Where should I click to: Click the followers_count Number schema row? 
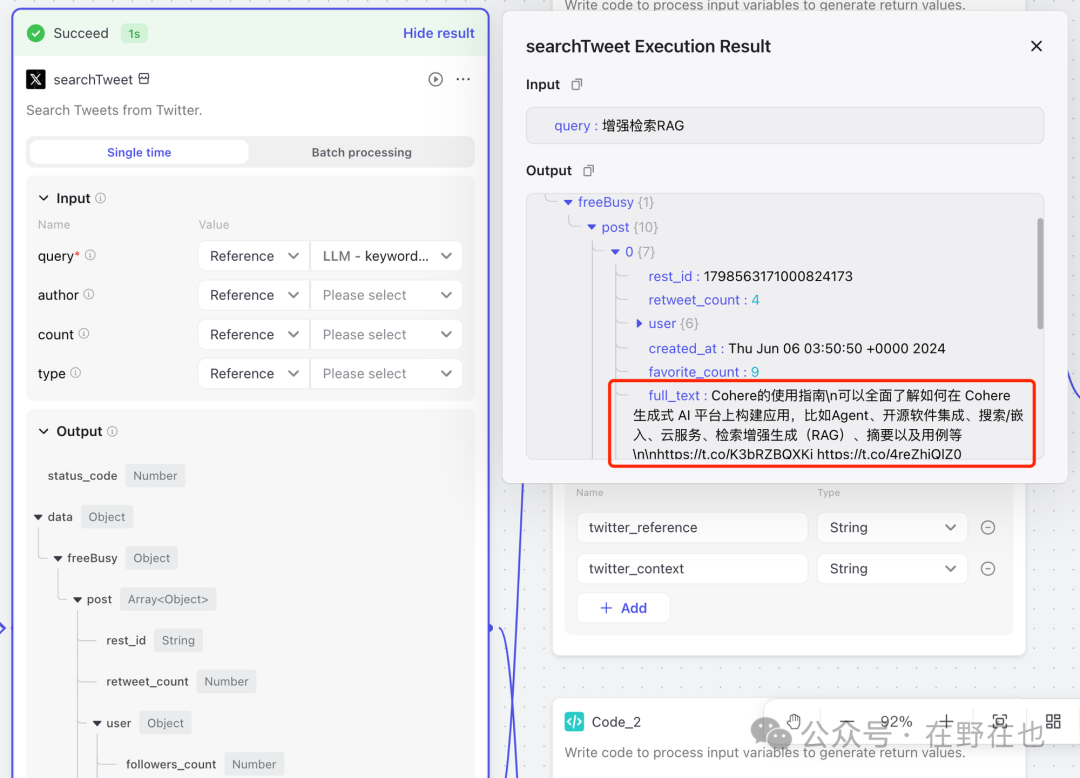pyautogui.click(x=205, y=764)
